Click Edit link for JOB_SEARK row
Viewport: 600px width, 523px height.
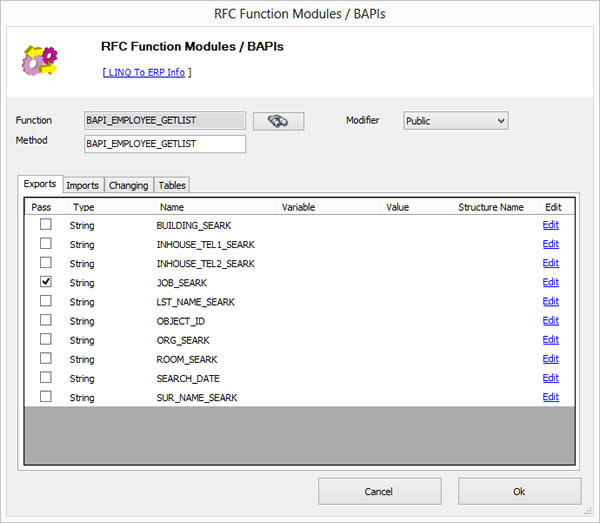(550, 283)
